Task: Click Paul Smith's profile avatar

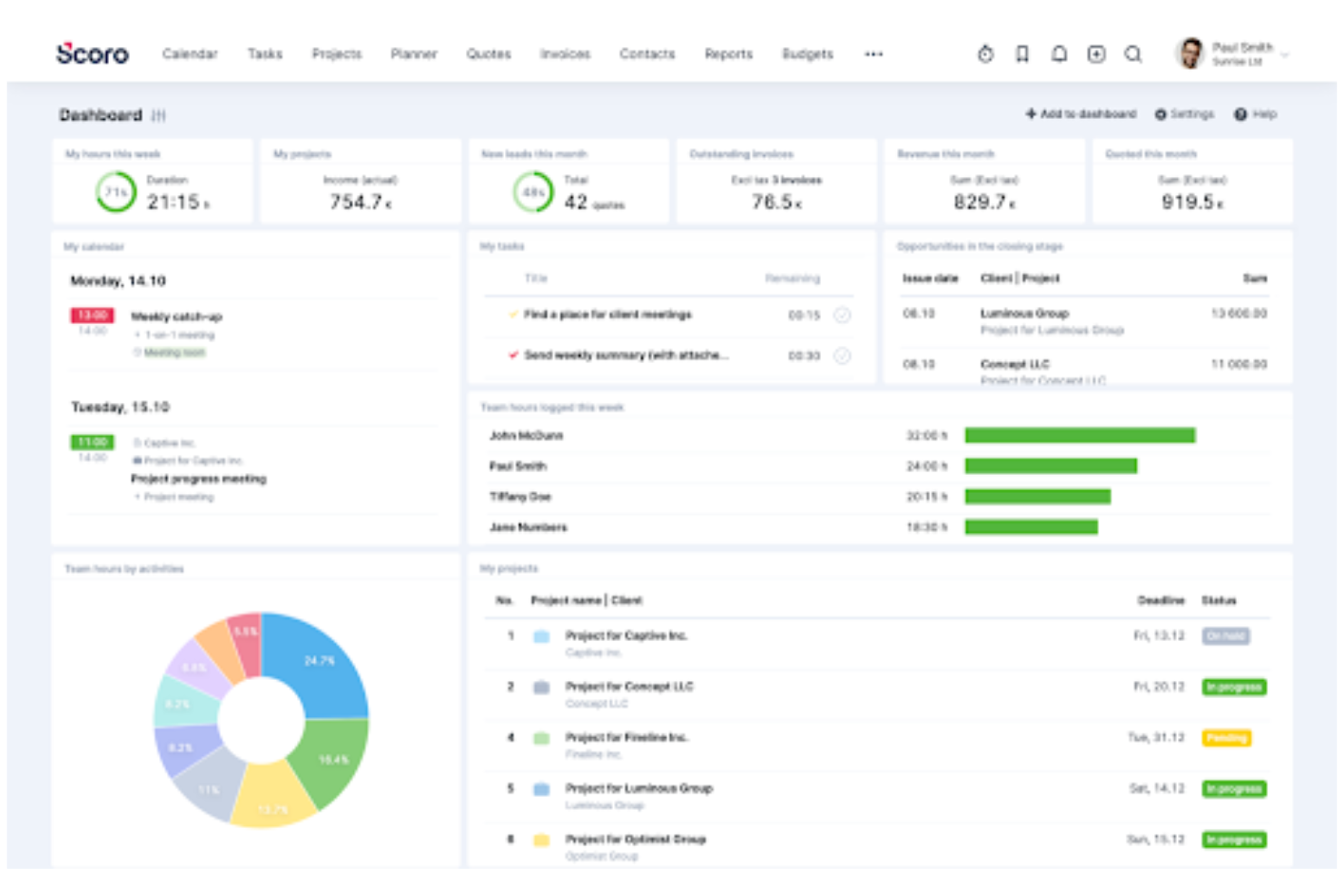Action: pos(1190,54)
